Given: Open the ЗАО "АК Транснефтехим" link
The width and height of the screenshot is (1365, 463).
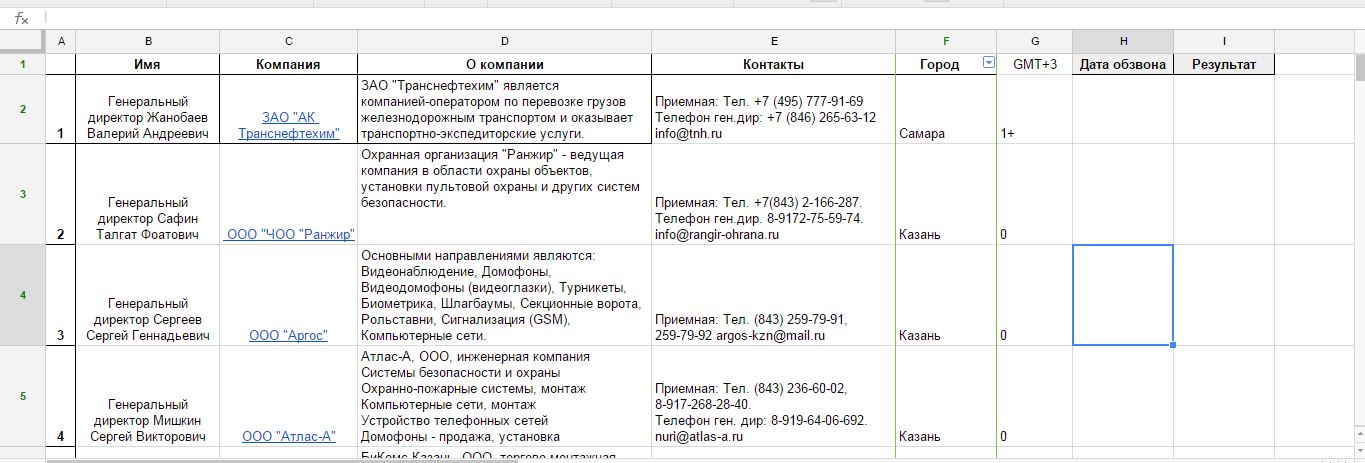Looking at the screenshot, I should coord(288,125).
